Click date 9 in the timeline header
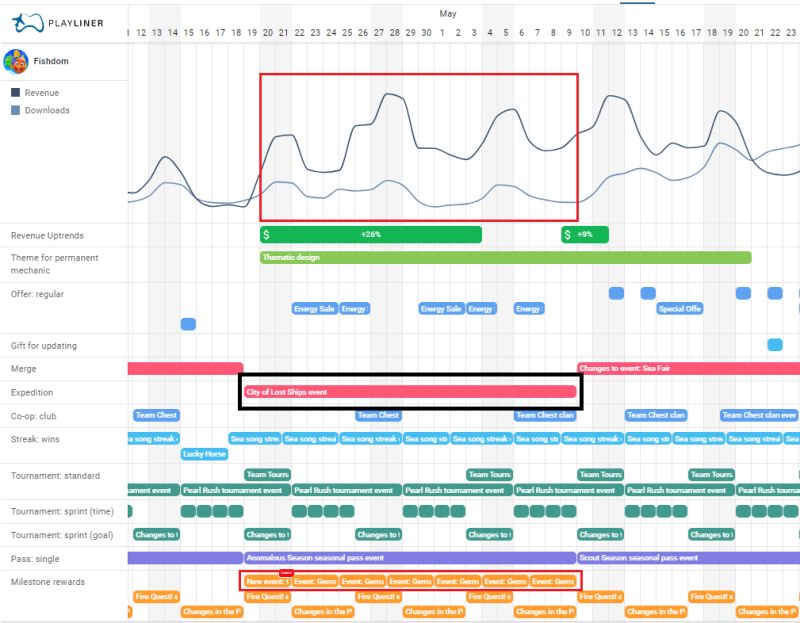This screenshot has width=800, height=623. click(x=569, y=33)
